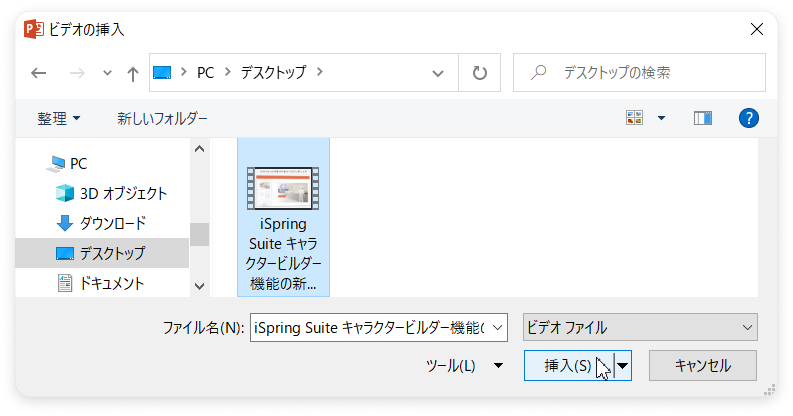
Task: Click the search magnifier icon
Action: [539, 73]
